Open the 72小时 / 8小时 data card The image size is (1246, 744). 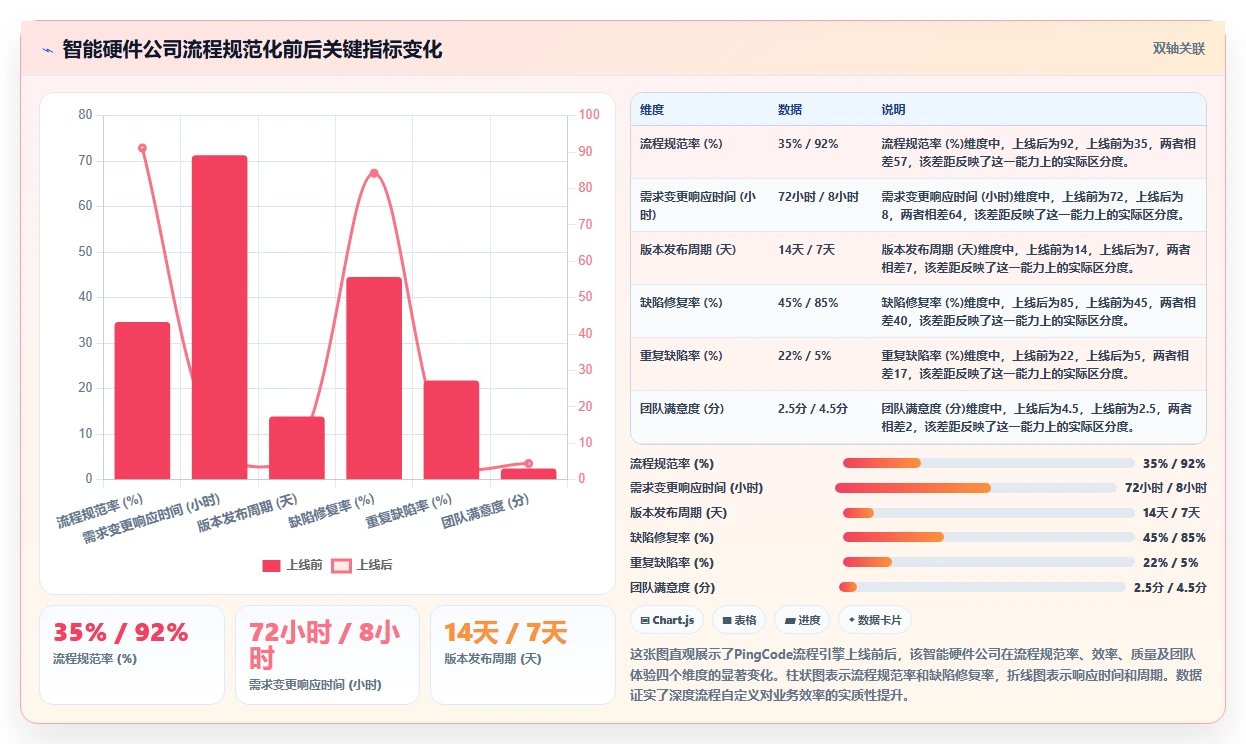point(327,655)
